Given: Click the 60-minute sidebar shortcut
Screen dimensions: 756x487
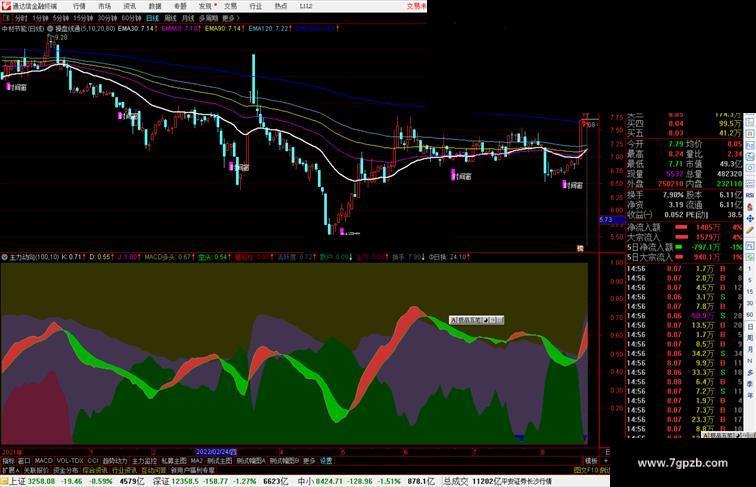Looking at the screenshot, I should point(750,315).
